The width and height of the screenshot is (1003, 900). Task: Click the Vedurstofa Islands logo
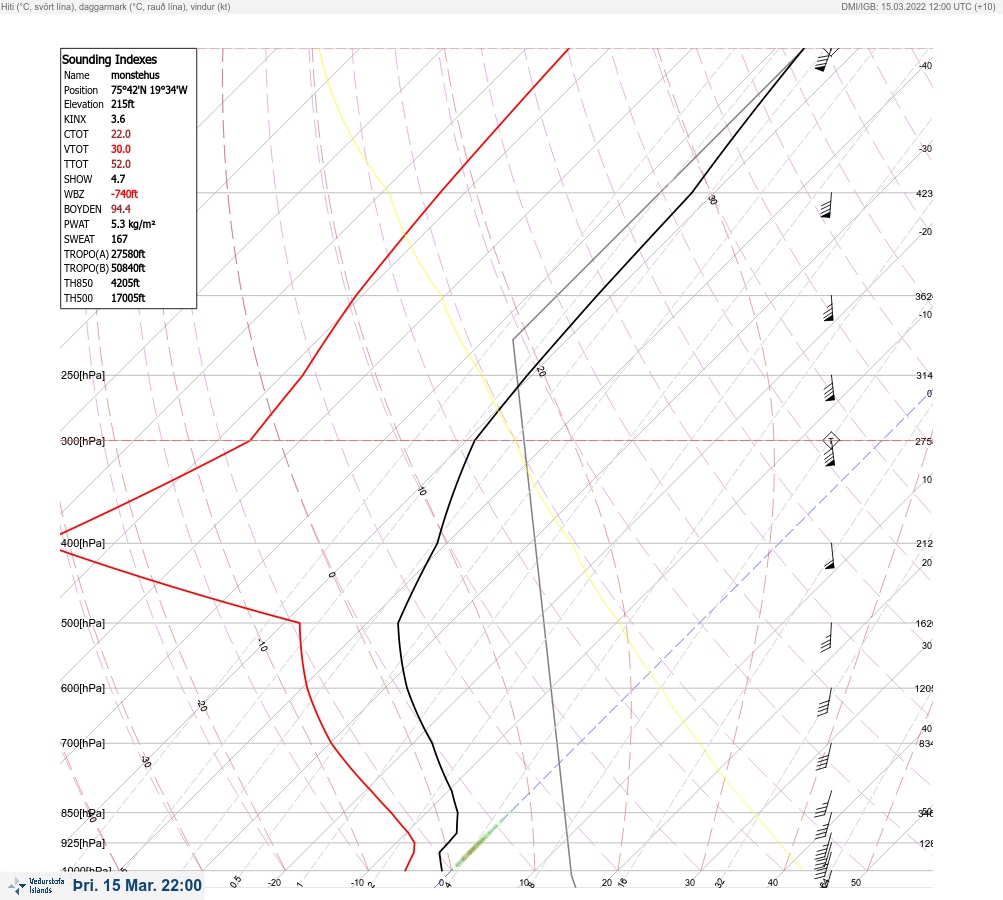pyautogui.click(x=36, y=885)
